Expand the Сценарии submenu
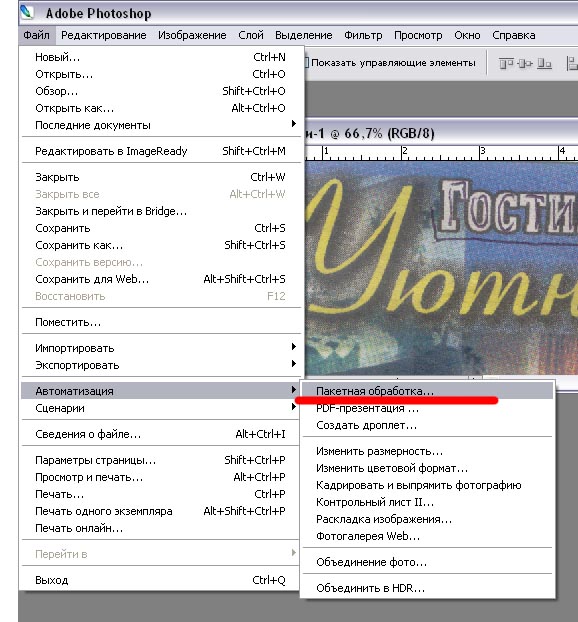Viewport: 578px width, 622px height. point(161,408)
